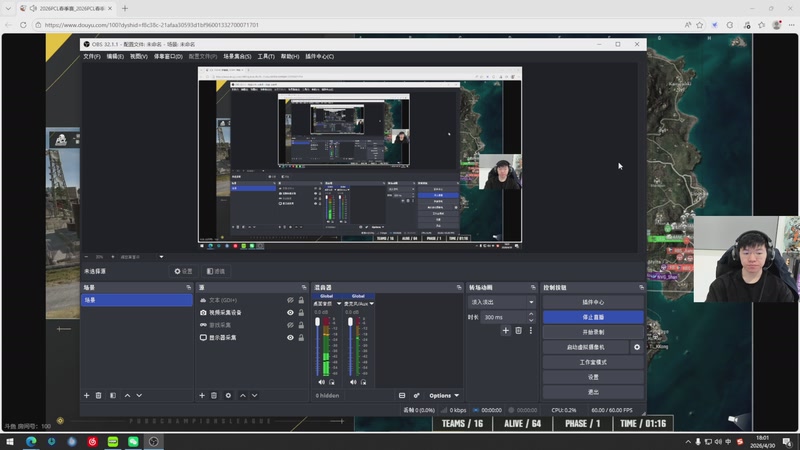Enable 工作室模式 studio mode button

[593, 362]
